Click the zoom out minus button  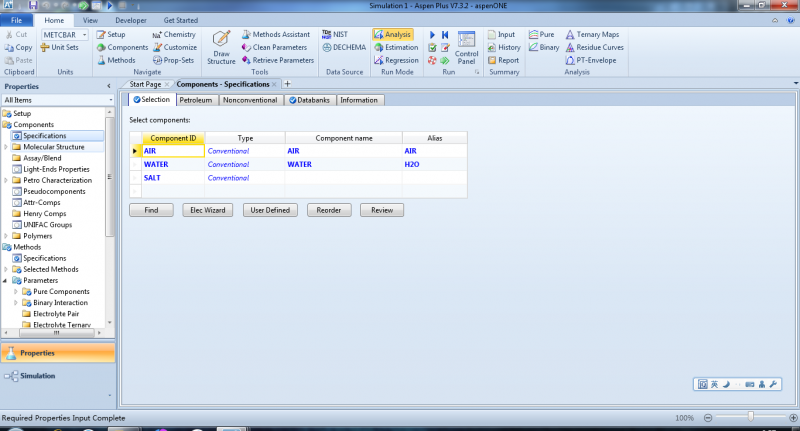(708, 418)
